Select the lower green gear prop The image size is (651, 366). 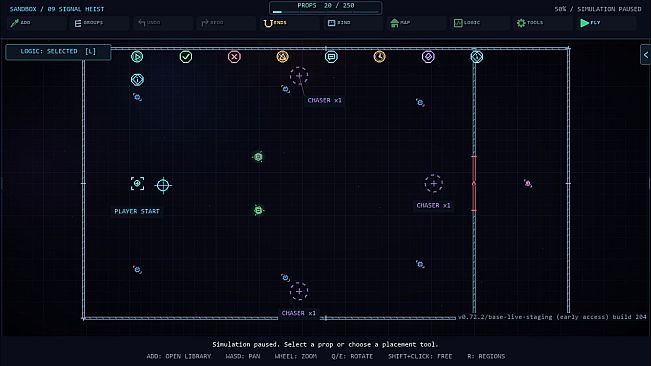[258, 210]
